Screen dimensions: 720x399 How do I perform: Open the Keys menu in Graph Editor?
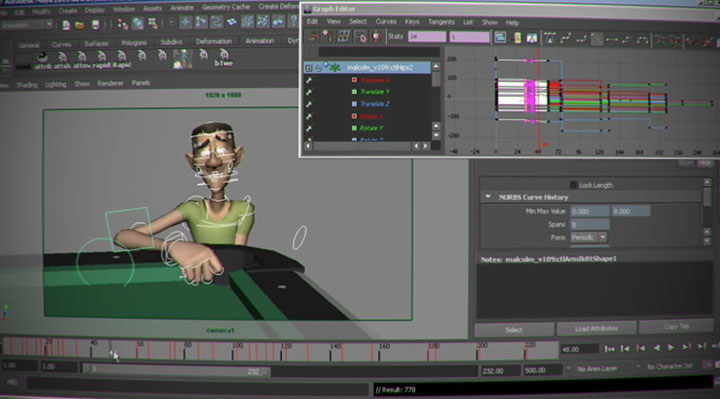pos(412,22)
